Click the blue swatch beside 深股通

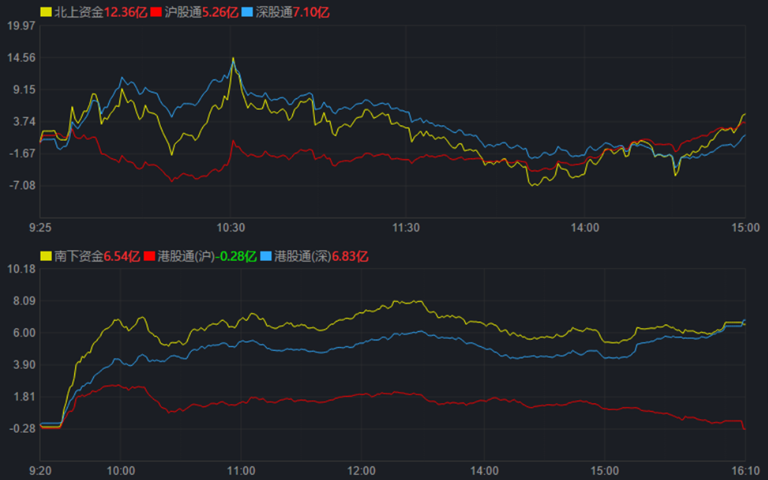249,11
